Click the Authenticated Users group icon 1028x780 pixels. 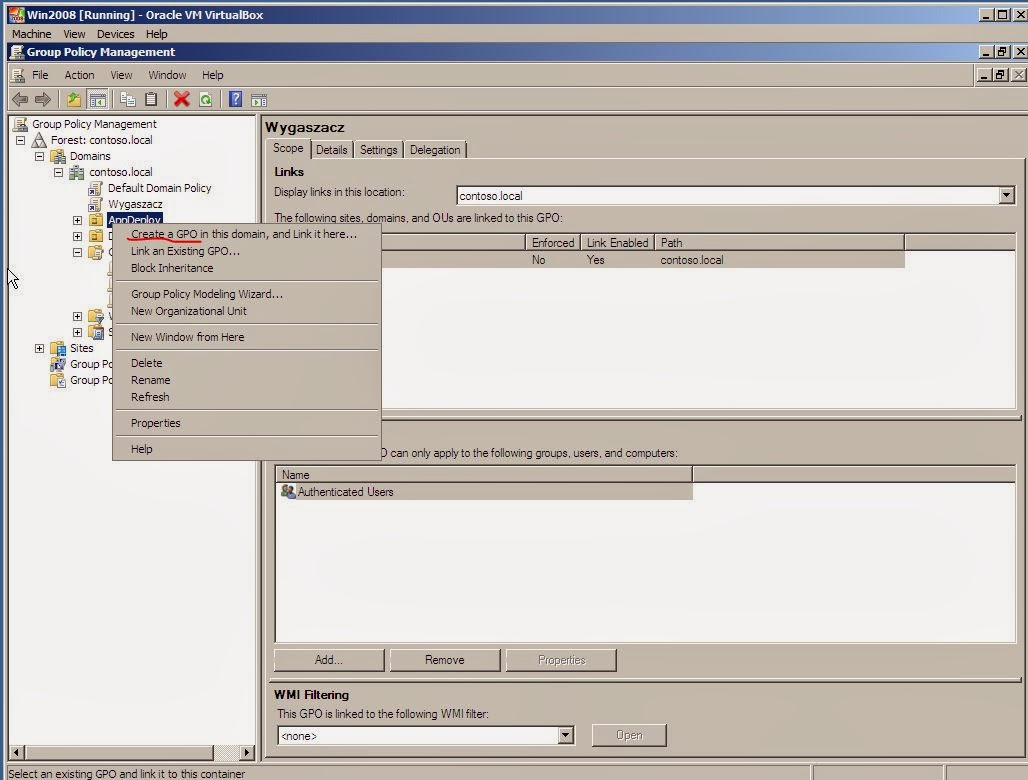pyautogui.click(x=288, y=491)
